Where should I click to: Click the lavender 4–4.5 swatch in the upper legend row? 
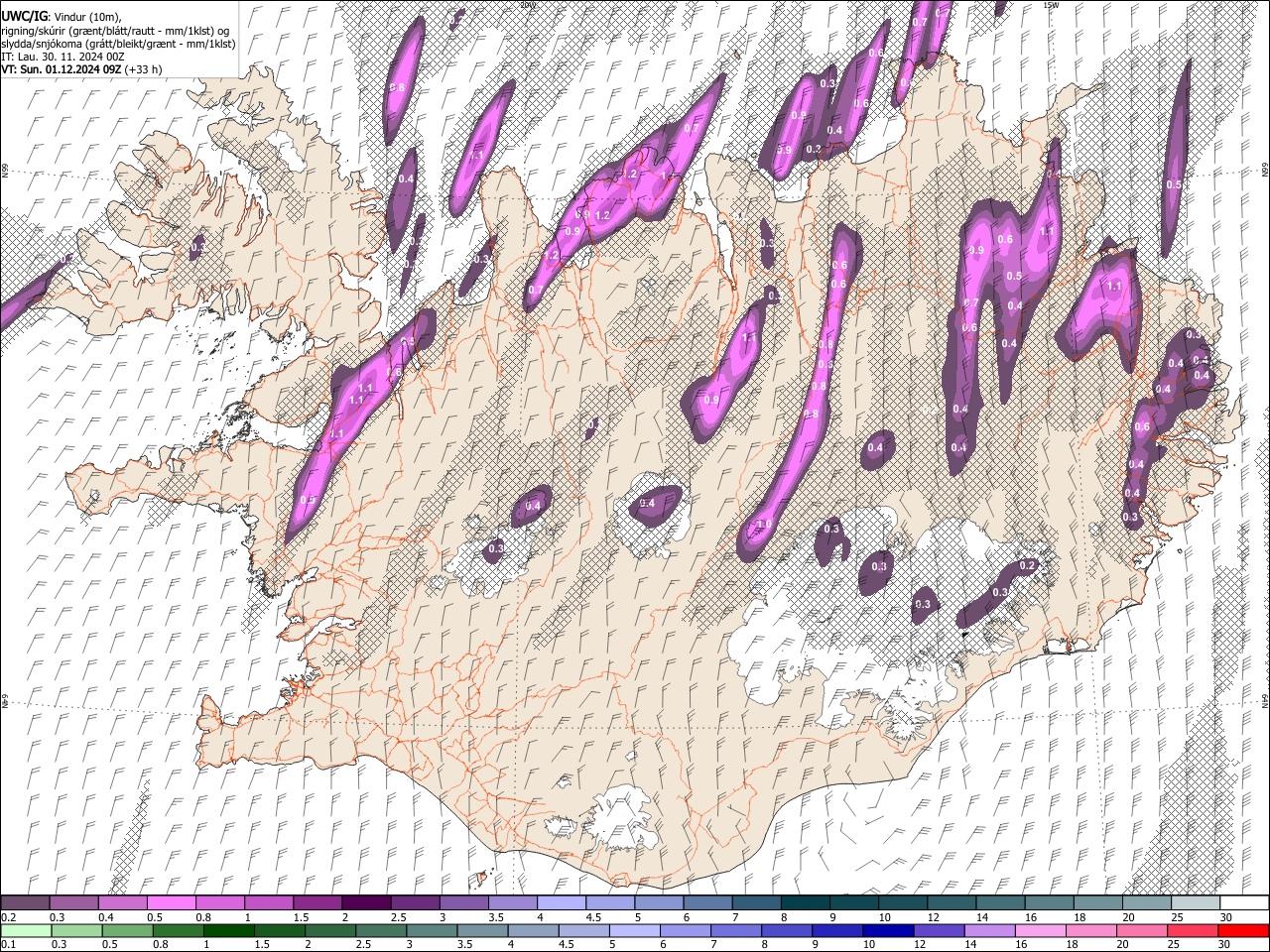(x=561, y=903)
